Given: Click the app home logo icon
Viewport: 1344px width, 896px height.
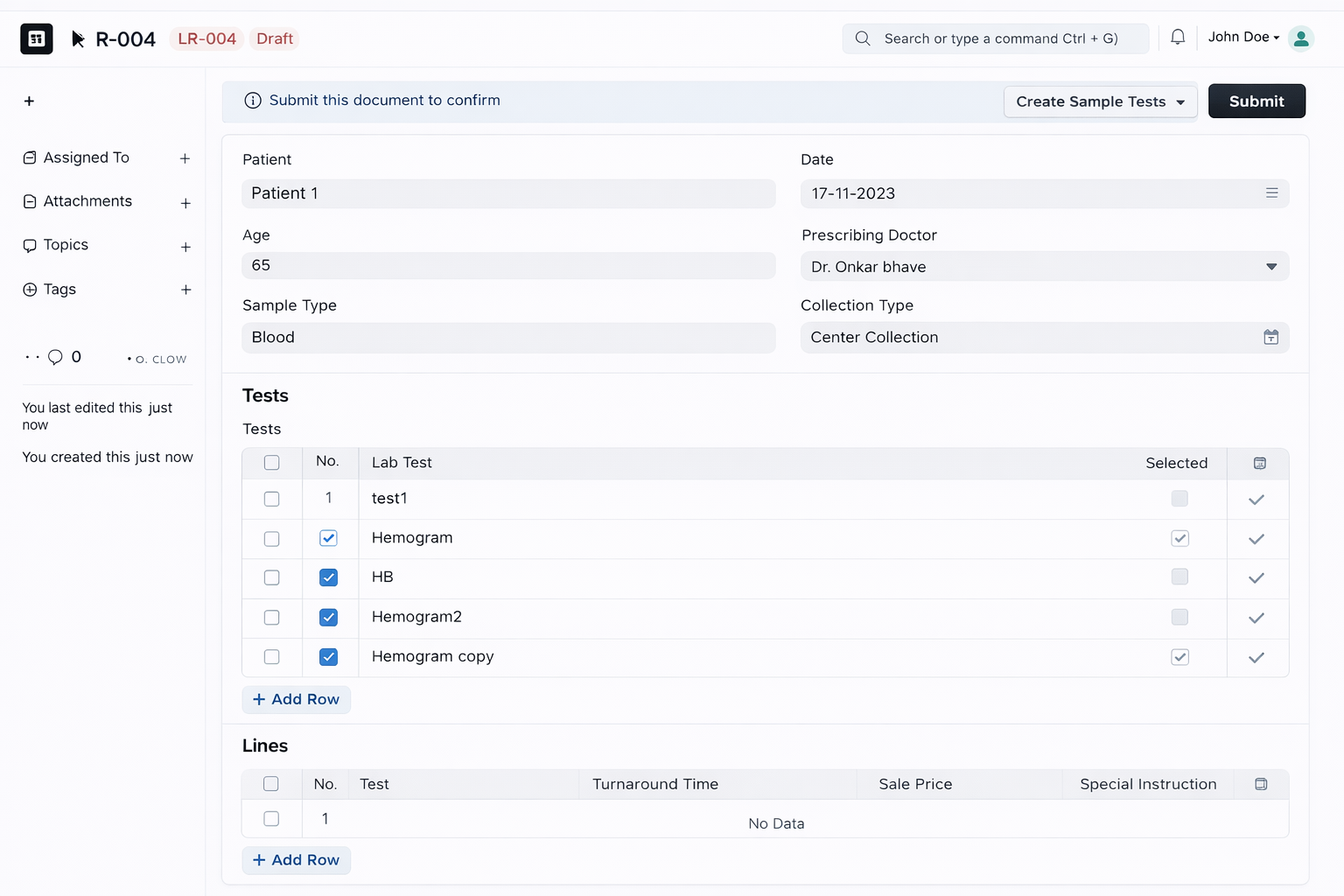Looking at the screenshot, I should (x=37, y=38).
